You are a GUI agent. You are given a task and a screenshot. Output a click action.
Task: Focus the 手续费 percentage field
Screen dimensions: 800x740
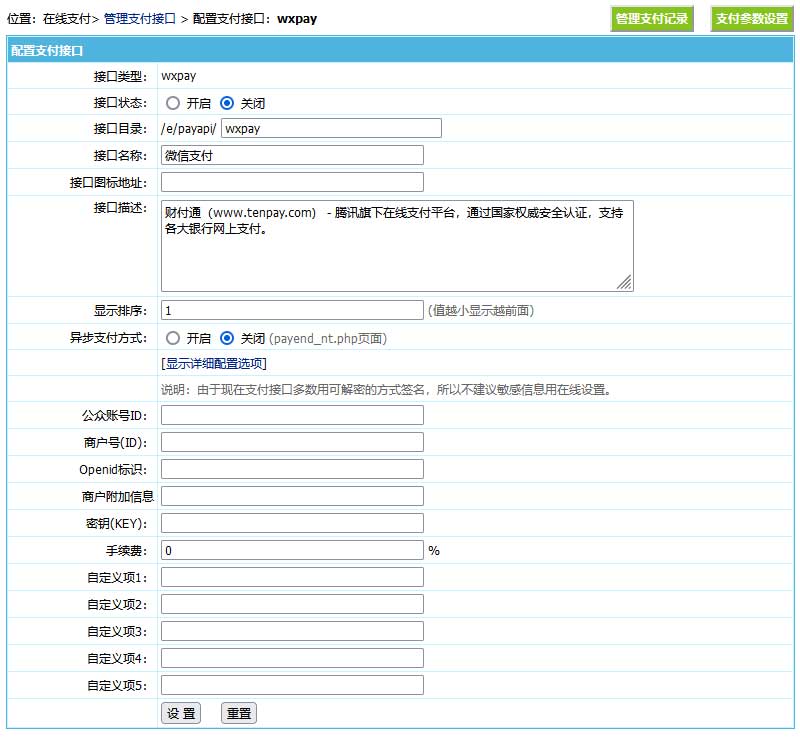292,550
